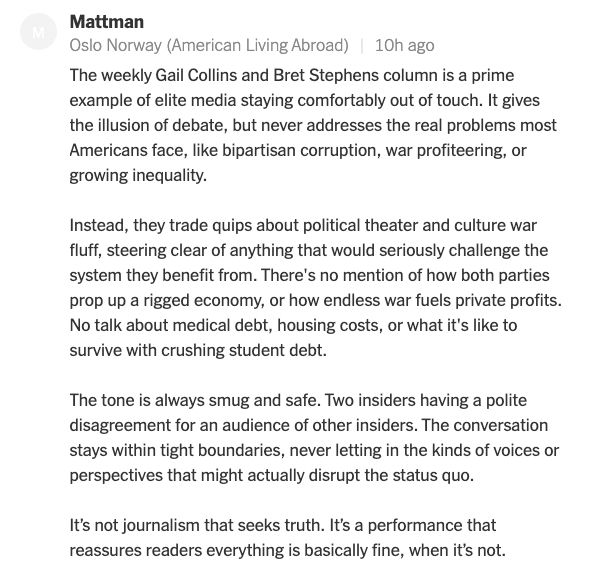Click the paragraph starting 'Instead, they trade quips'
The height and width of the screenshot is (580, 606).
tap(315, 288)
